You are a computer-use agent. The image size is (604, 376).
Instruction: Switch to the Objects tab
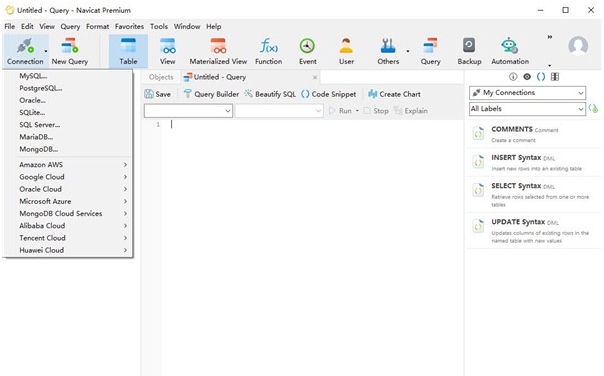point(161,77)
